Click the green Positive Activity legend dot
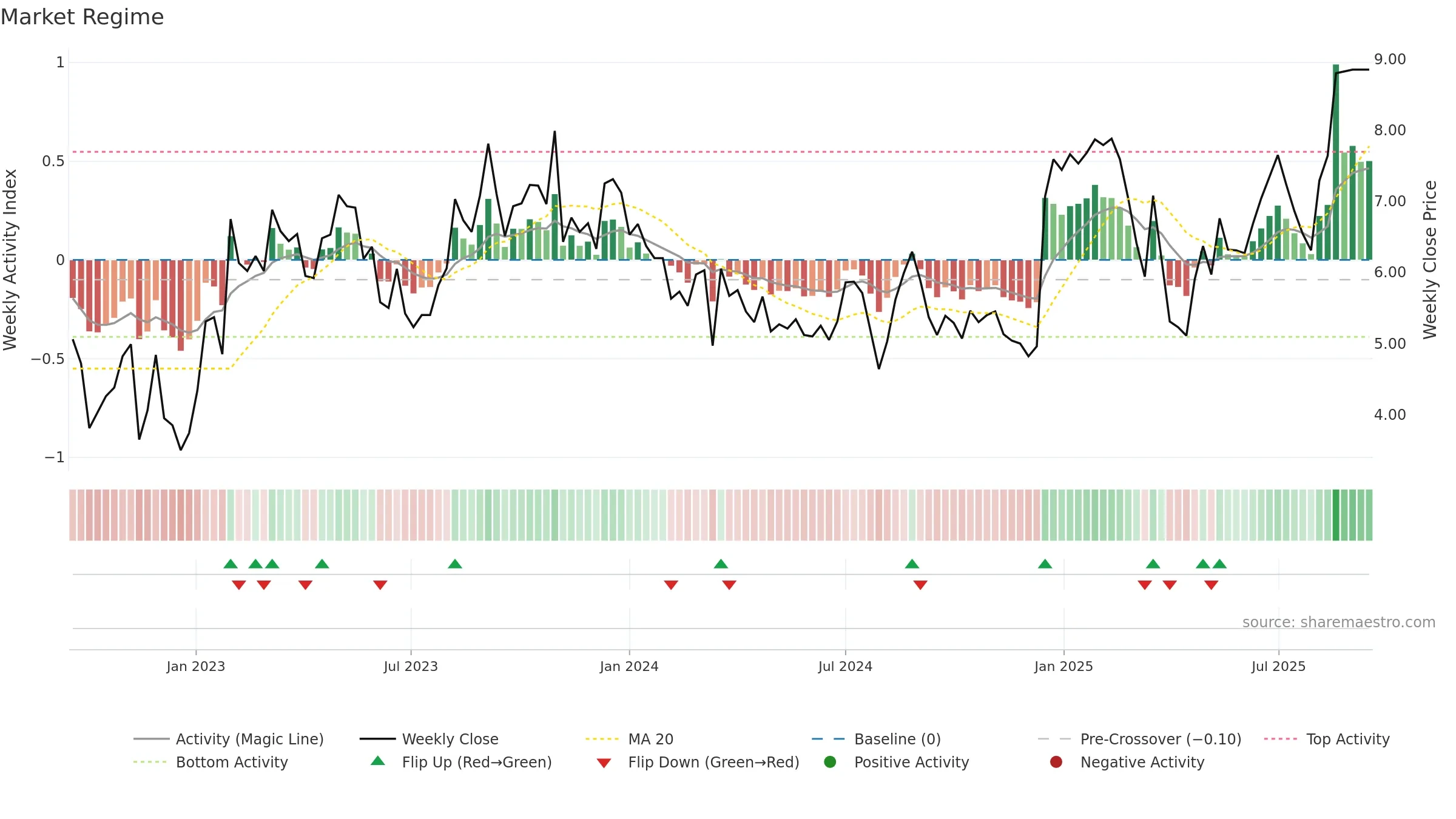The image size is (1456, 819). tap(830, 761)
